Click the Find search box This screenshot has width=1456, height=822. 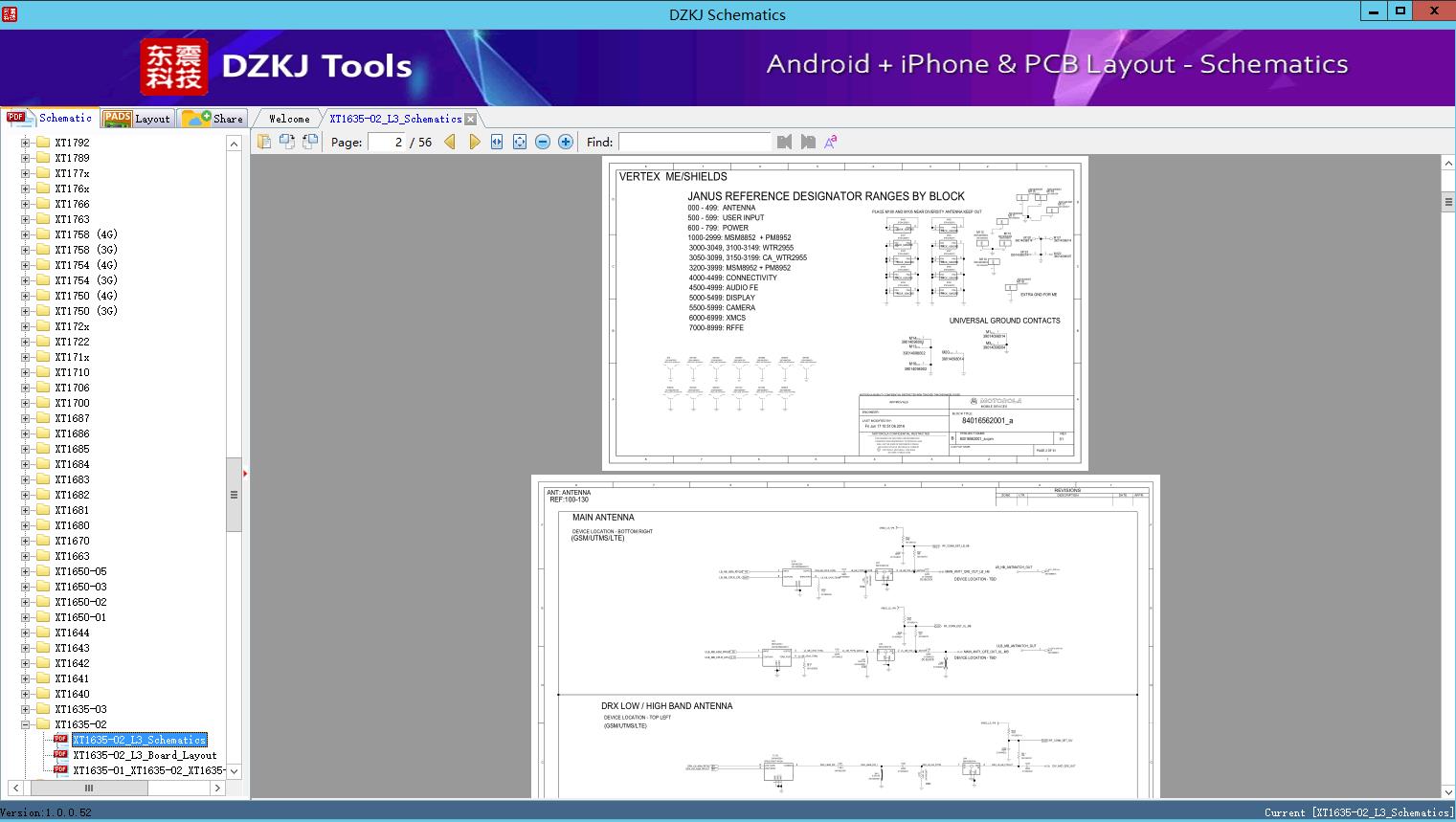tap(695, 142)
